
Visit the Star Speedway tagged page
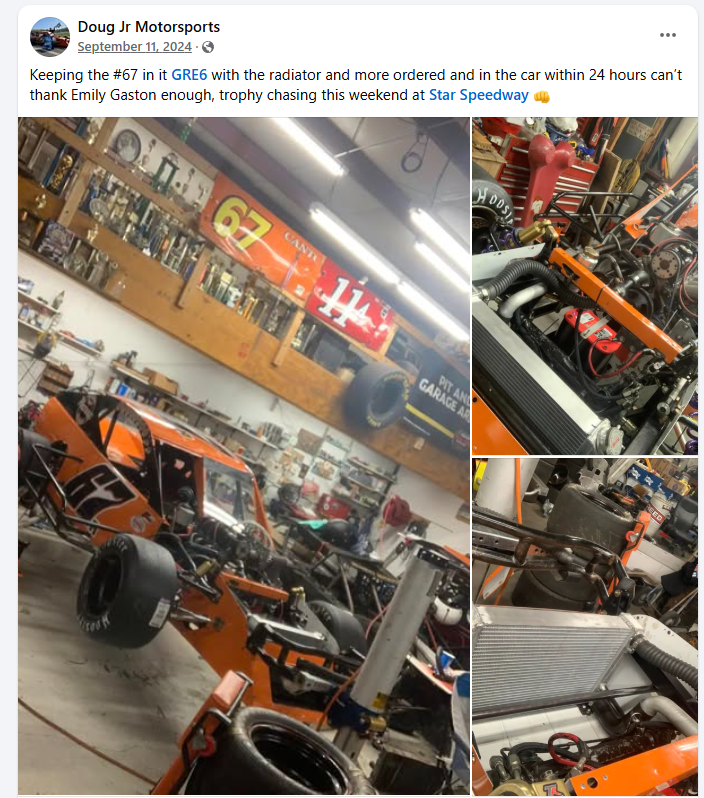[478, 95]
